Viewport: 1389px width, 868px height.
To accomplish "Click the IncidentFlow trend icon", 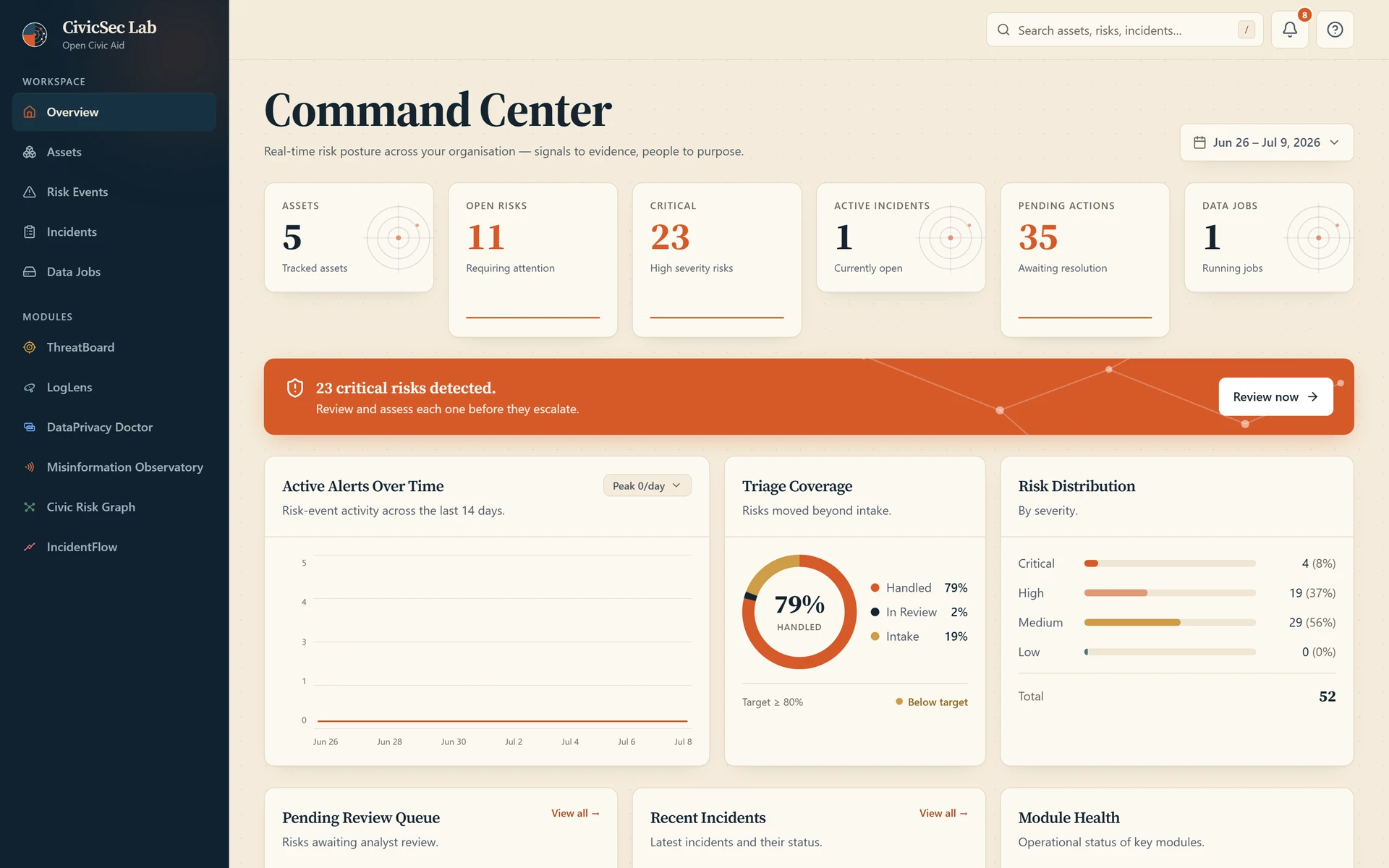I will (30, 547).
